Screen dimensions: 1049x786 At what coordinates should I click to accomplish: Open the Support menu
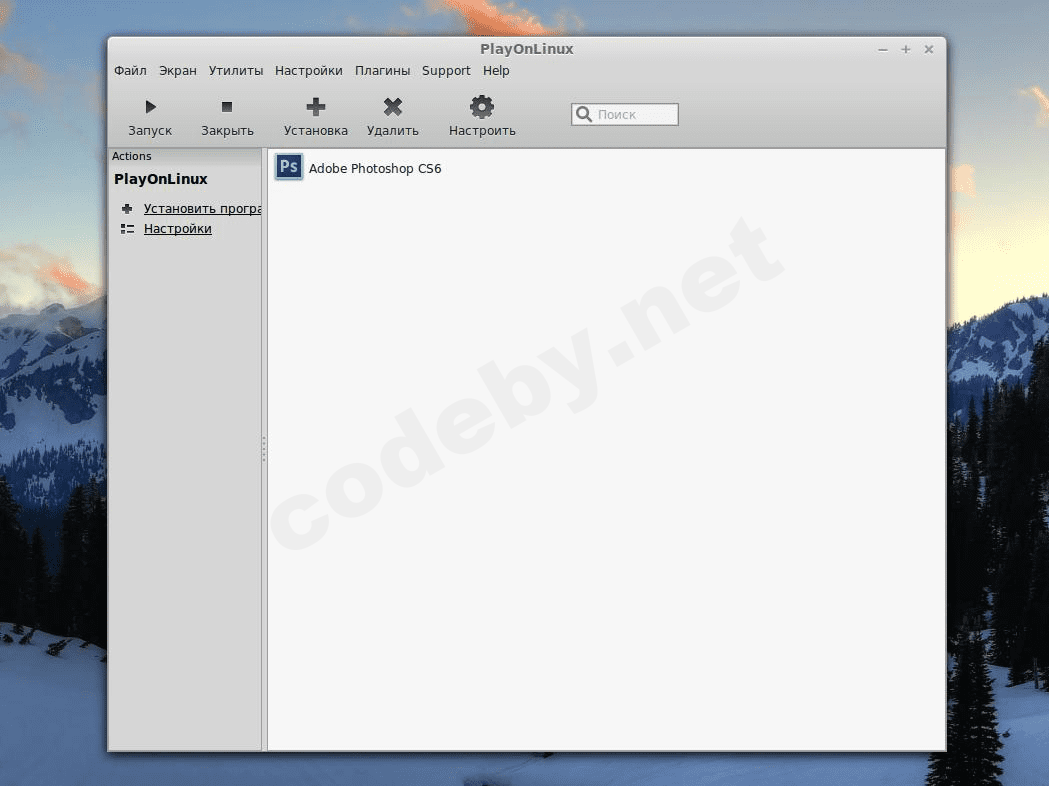point(446,71)
